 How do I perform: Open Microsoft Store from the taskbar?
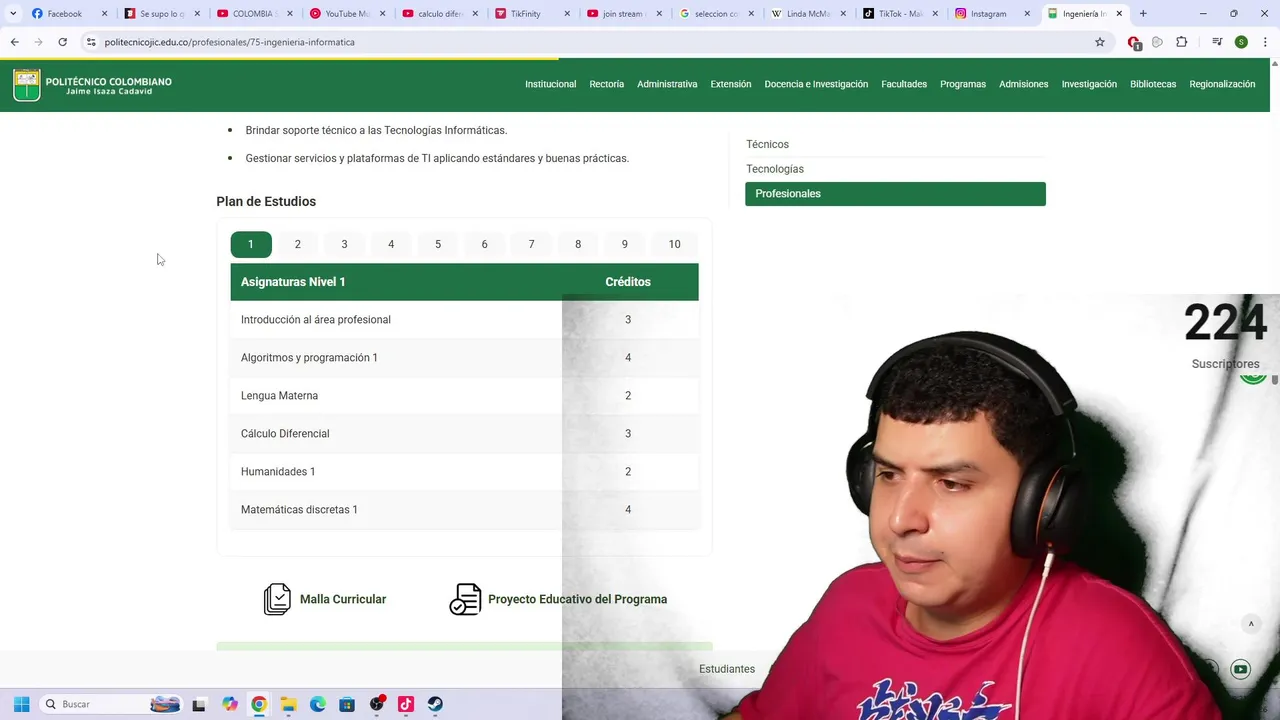pyautogui.click(x=347, y=704)
